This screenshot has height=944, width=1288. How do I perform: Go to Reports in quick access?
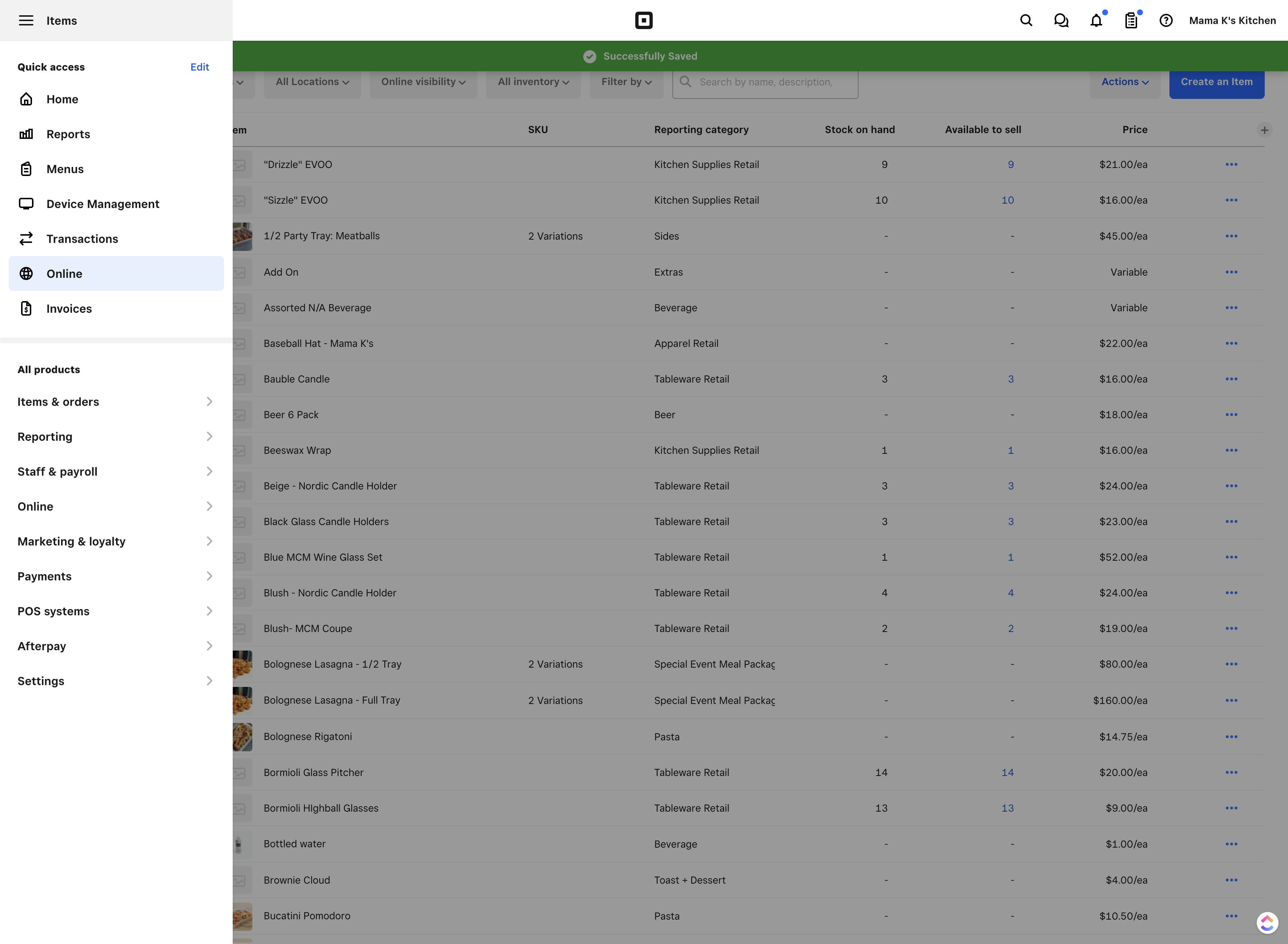[x=68, y=134]
